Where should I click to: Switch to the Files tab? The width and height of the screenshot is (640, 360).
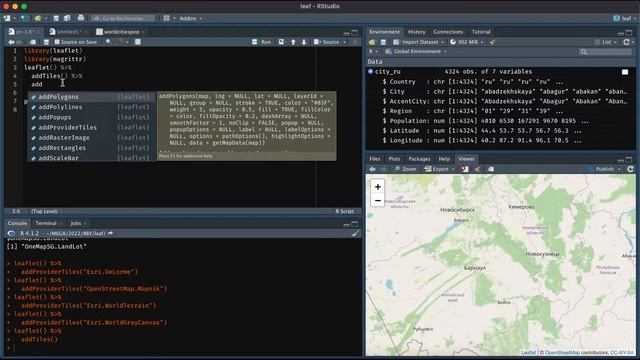pos(375,159)
